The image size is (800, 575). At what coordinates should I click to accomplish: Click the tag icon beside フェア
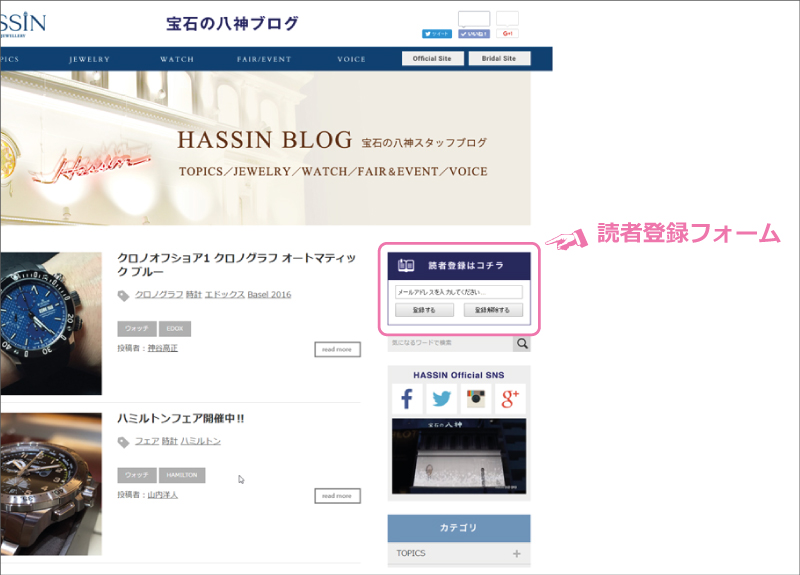pos(123,442)
